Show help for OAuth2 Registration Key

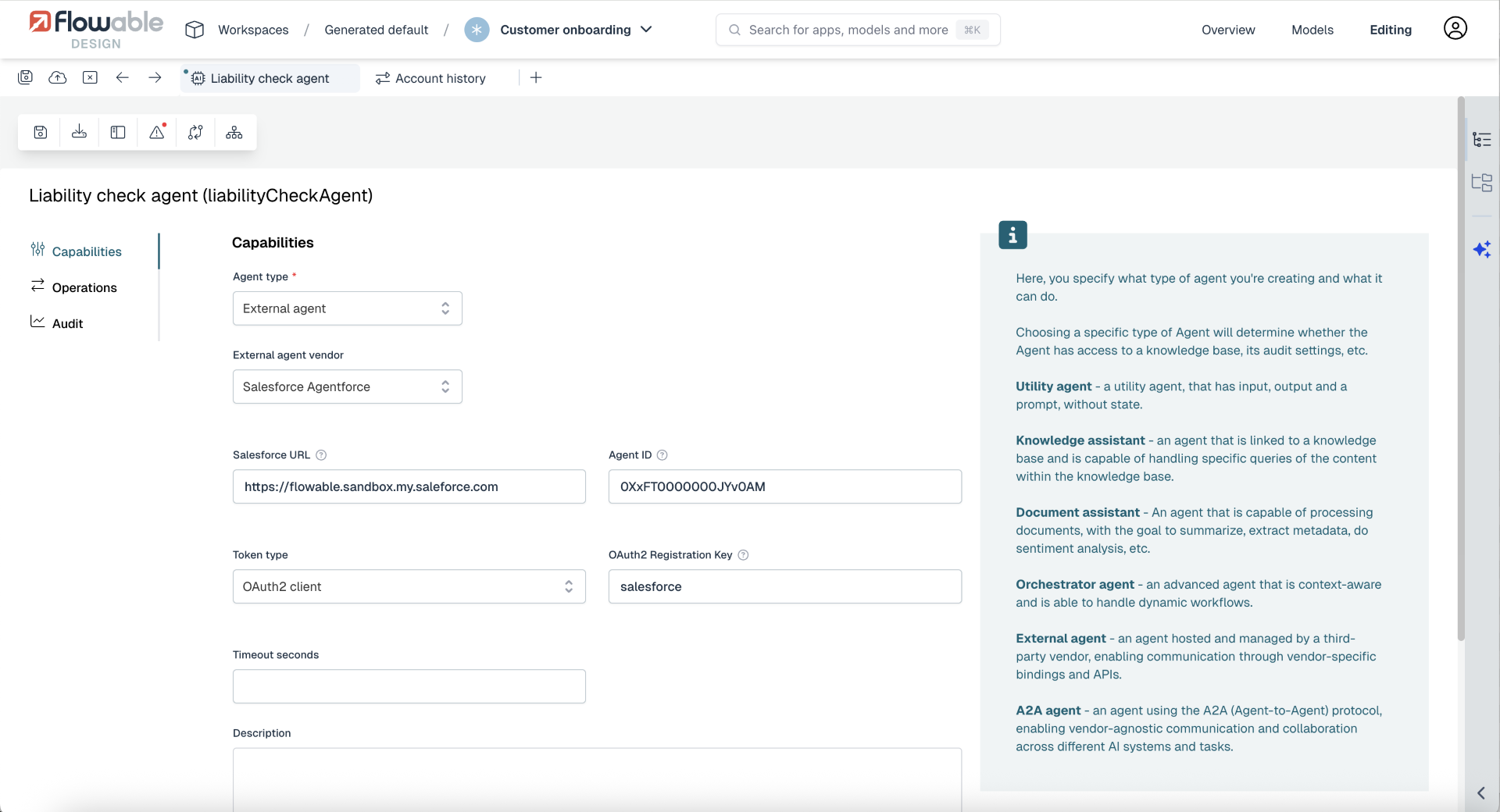click(x=743, y=555)
